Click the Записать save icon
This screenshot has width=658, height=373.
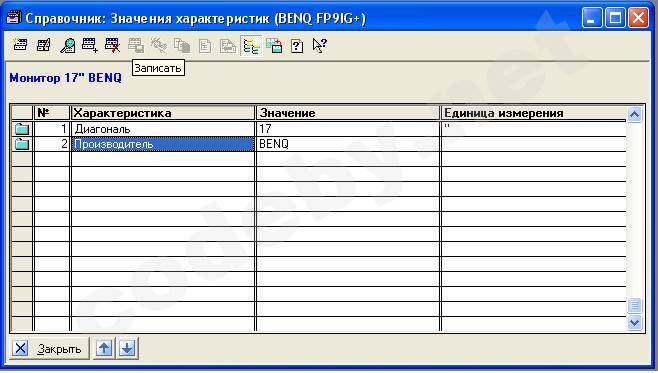136,45
